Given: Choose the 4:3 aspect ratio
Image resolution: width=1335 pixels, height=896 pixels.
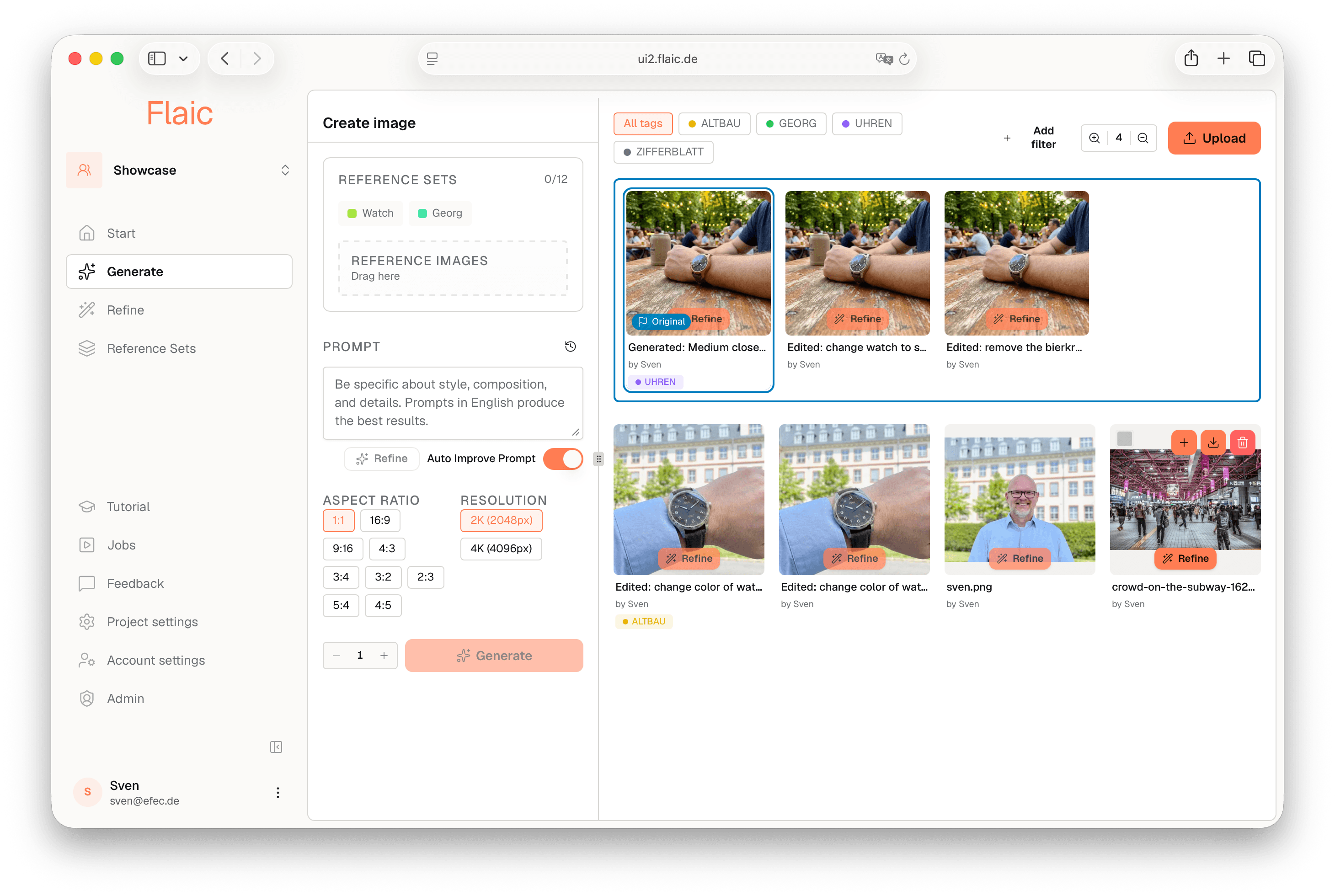Looking at the screenshot, I should 387,549.
